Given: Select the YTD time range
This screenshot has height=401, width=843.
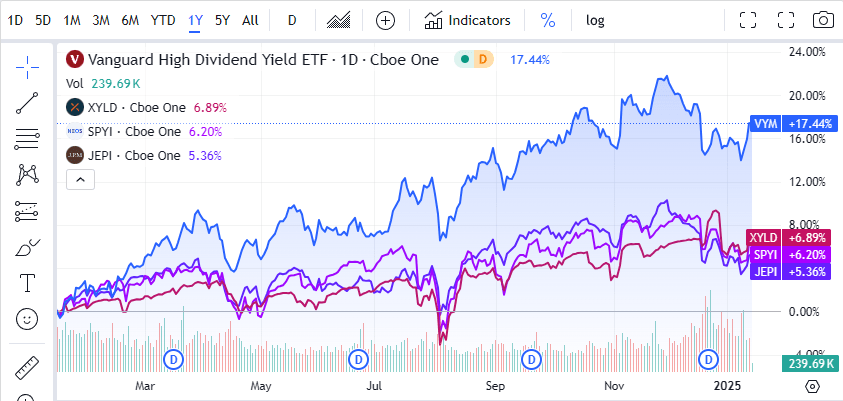Looking at the screenshot, I should [x=162, y=20].
